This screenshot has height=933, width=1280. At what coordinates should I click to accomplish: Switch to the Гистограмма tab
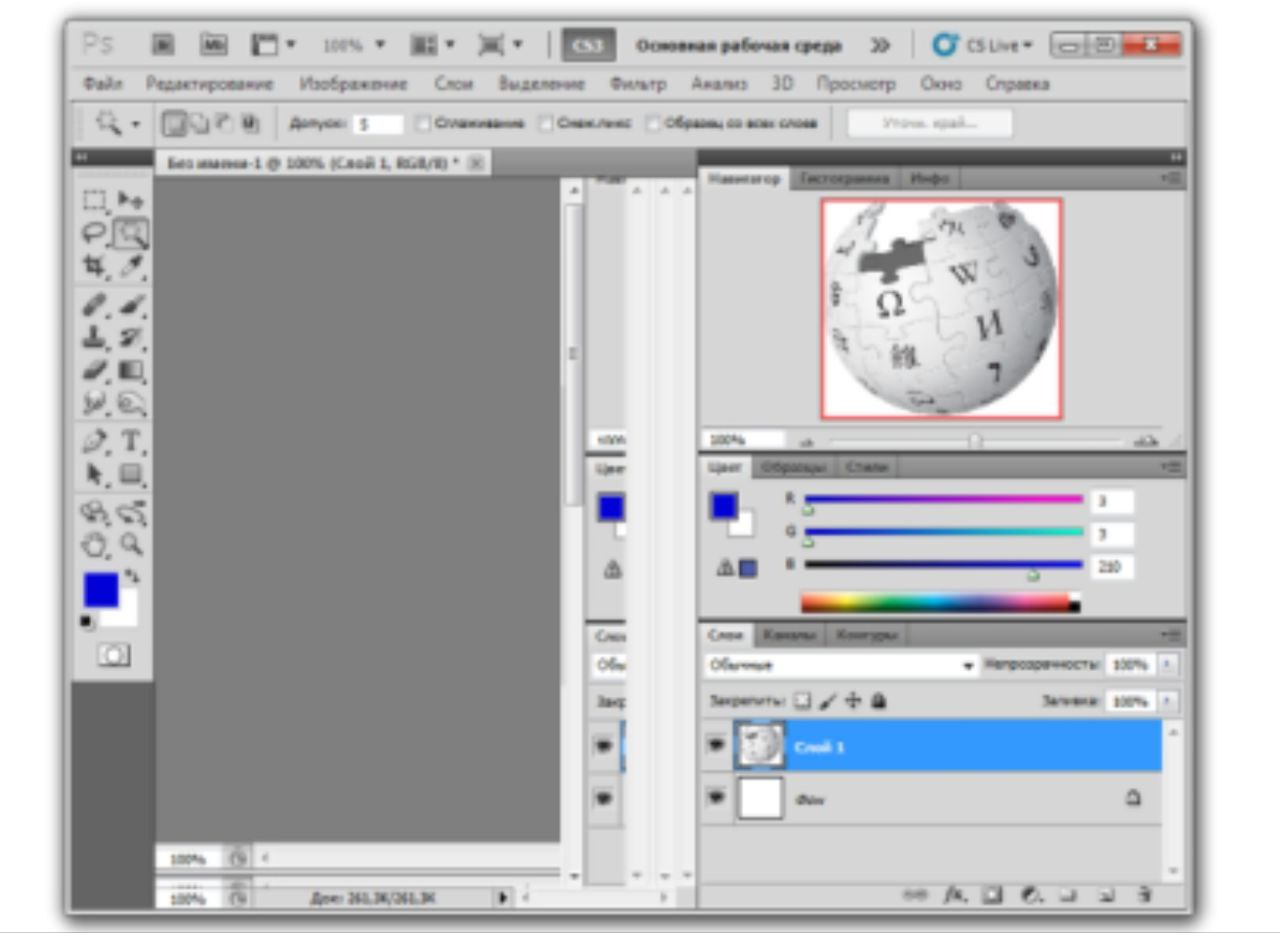coord(843,179)
